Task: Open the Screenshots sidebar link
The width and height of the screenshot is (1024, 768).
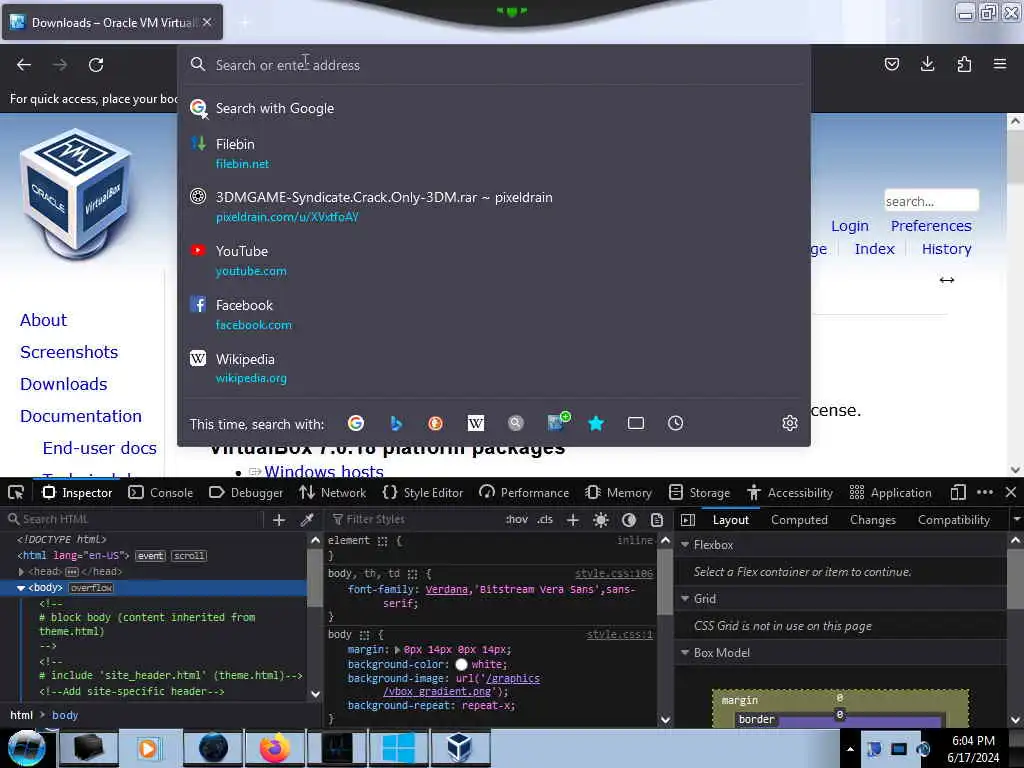Action: pyautogui.click(x=69, y=352)
